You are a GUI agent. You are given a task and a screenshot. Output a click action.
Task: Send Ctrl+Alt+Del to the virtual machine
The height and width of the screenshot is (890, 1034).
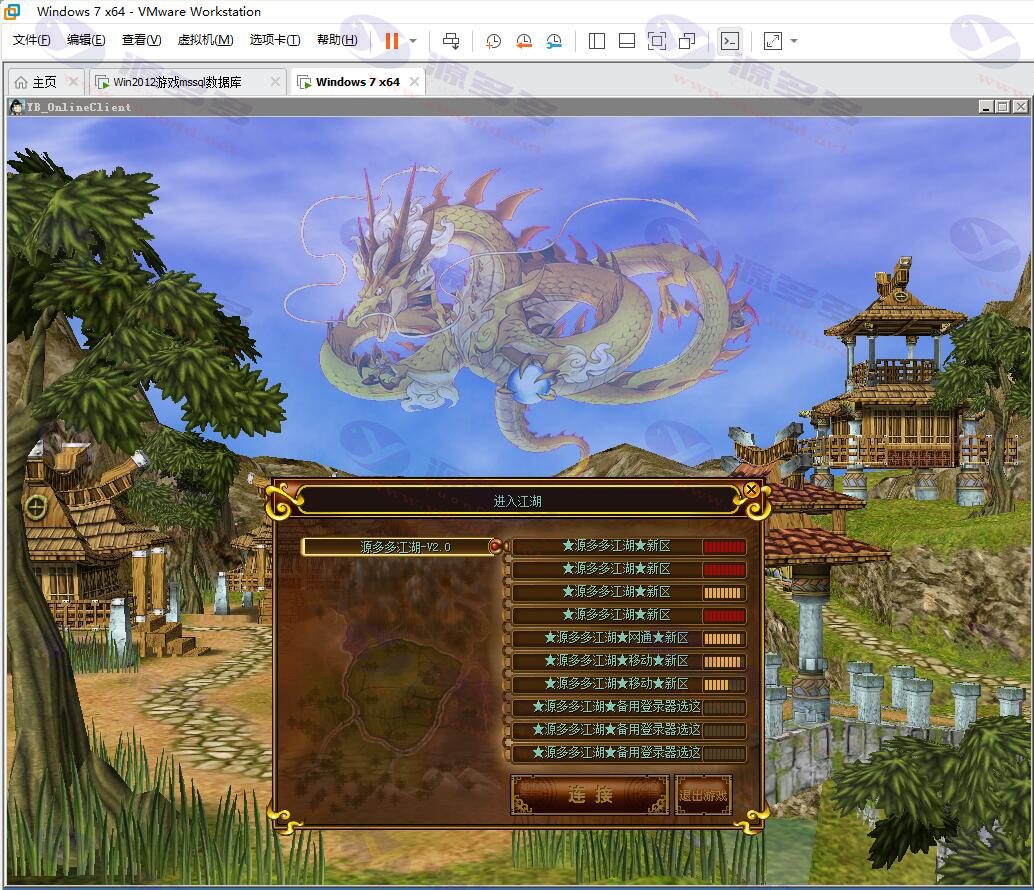[451, 41]
